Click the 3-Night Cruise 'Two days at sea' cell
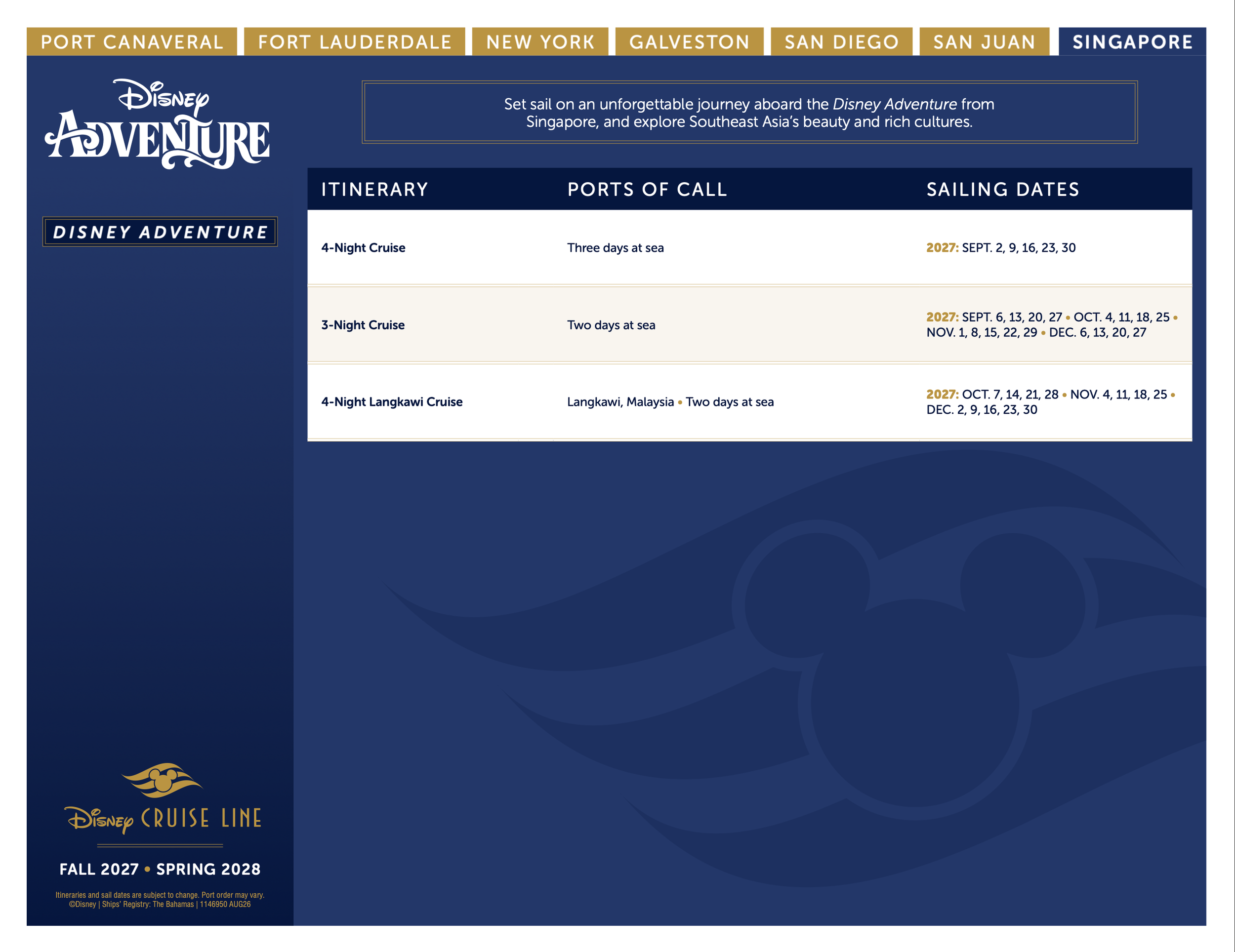The image size is (1235, 952). click(x=611, y=325)
